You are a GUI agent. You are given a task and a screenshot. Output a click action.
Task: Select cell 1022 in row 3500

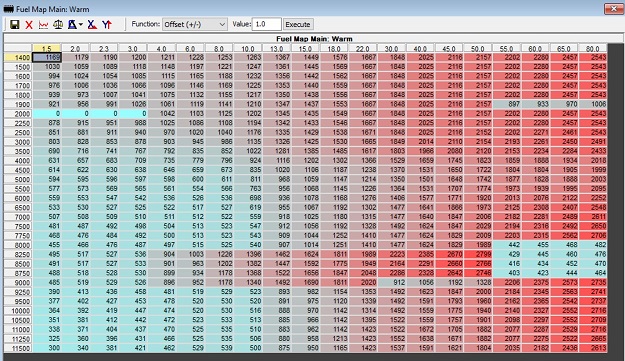coord(248,151)
